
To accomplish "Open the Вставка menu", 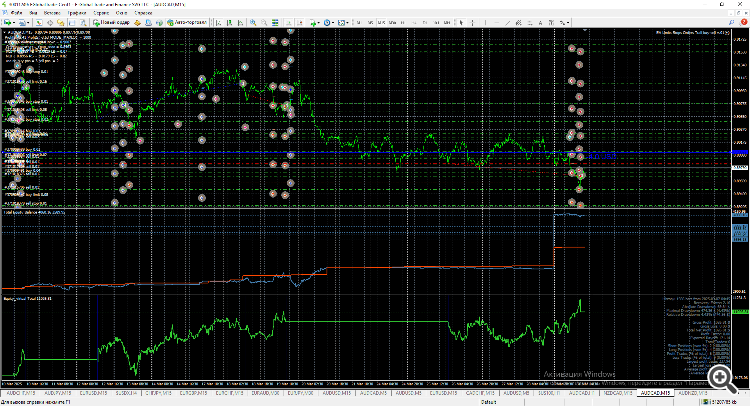I will tap(52, 13).
